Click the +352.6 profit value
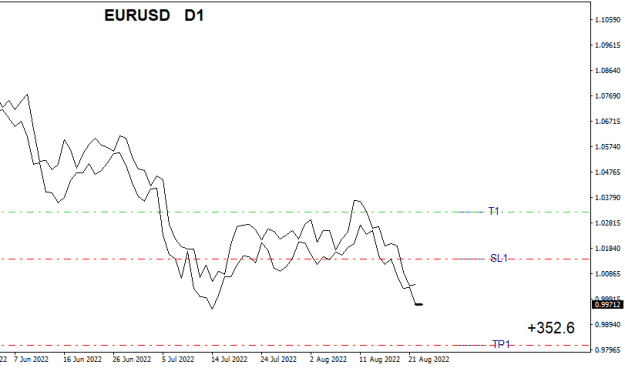 pos(551,328)
